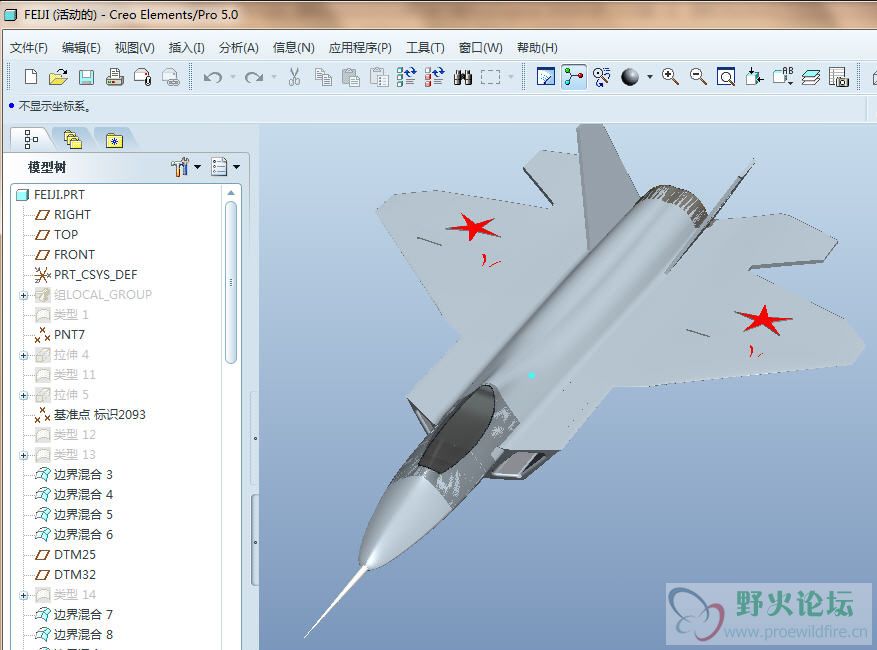Open the 窗口(W) menu
Image resolution: width=877 pixels, height=650 pixels.
480,48
